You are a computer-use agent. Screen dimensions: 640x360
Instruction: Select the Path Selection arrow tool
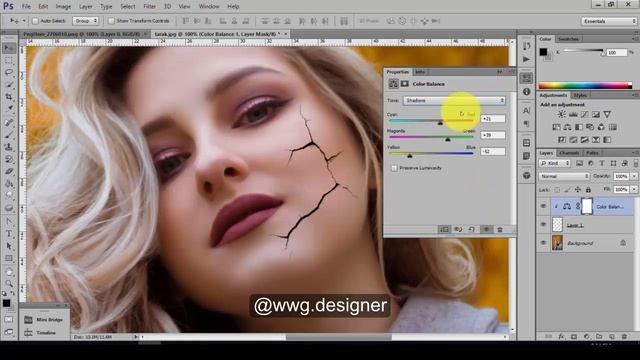click(9, 246)
